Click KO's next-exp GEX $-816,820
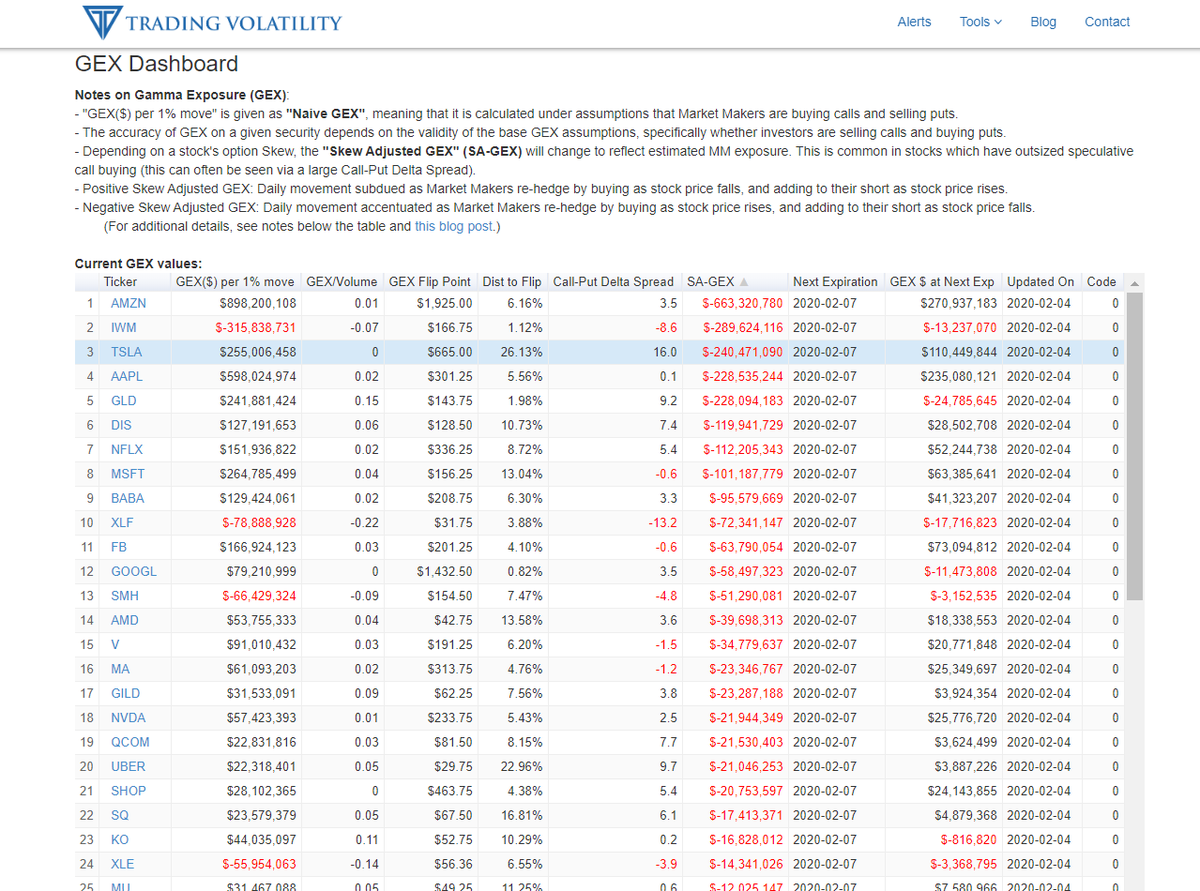1200x891 pixels. [967, 839]
